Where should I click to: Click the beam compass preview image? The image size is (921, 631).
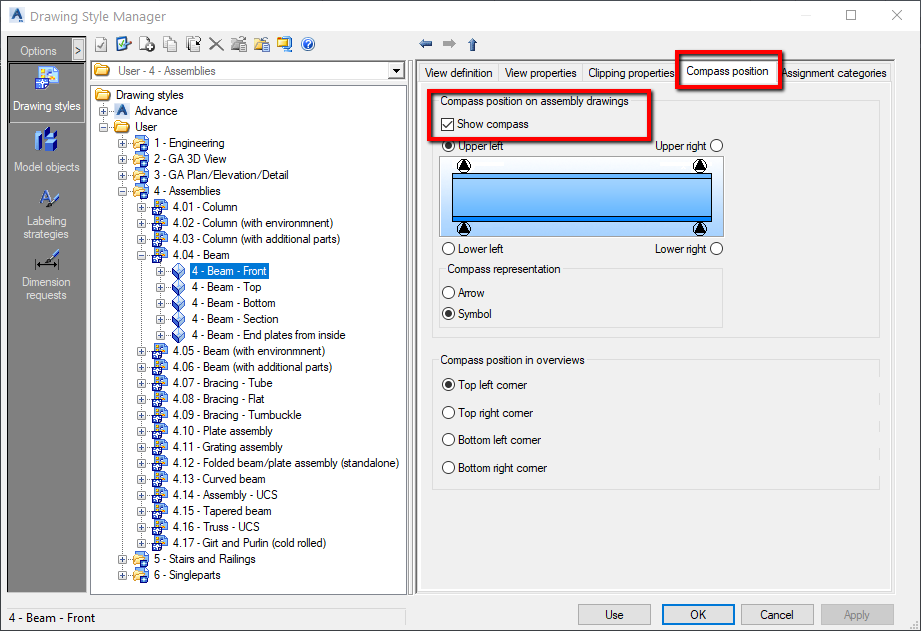pos(581,197)
